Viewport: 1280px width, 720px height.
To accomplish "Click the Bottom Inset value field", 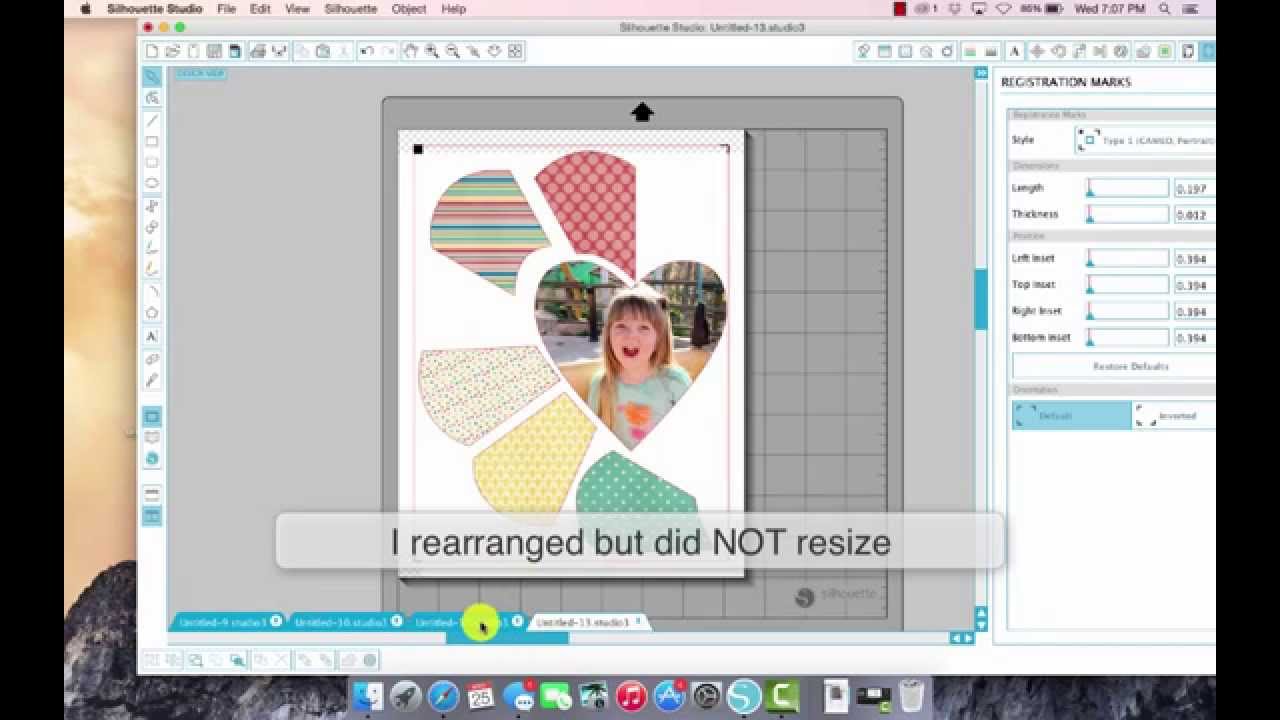I will tap(1195, 337).
